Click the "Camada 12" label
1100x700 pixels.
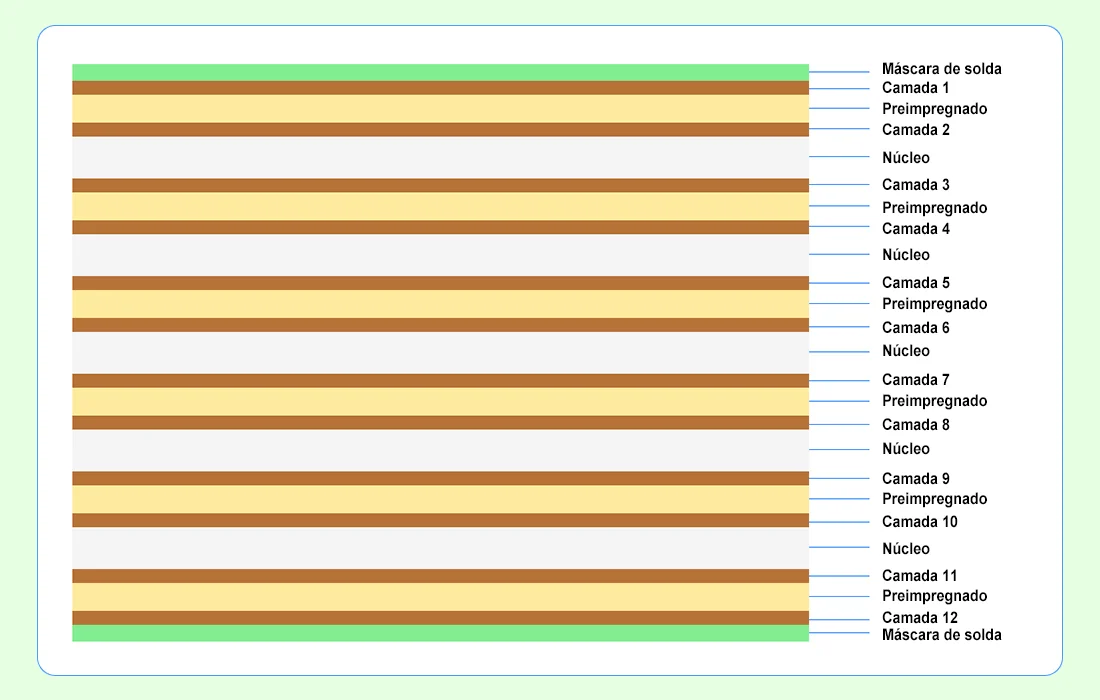tap(919, 618)
